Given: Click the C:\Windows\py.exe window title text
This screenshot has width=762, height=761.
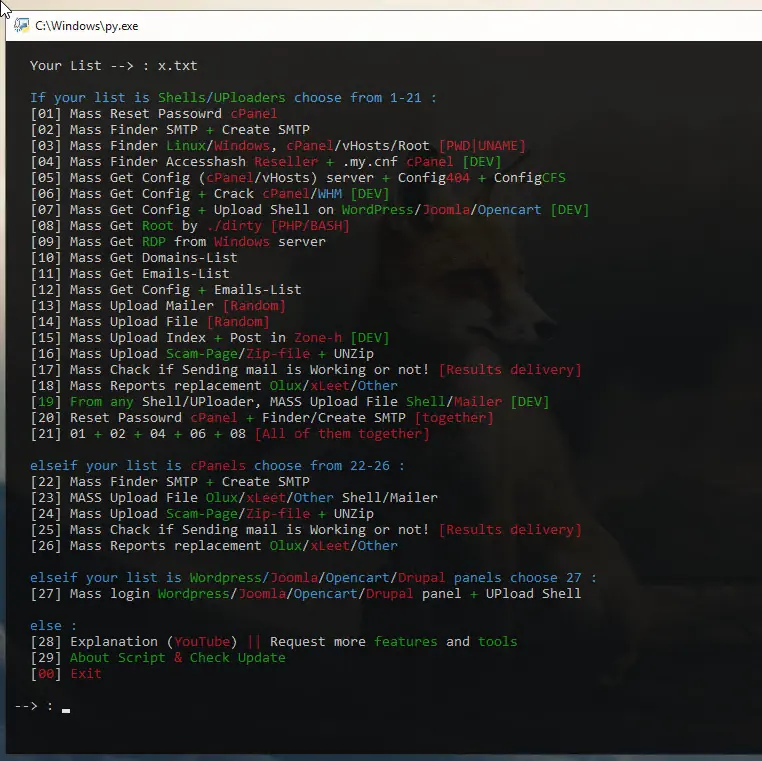Looking at the screenshot, I should click(x=87, y=26).
